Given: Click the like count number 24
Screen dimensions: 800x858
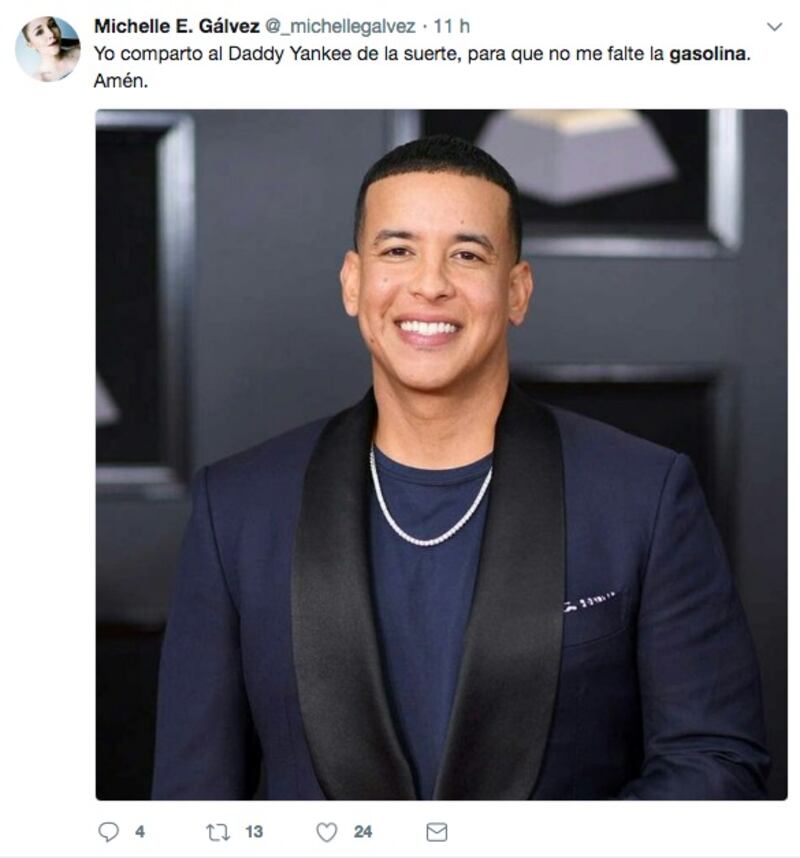Looking at the screenshot, I should (363, 832).
